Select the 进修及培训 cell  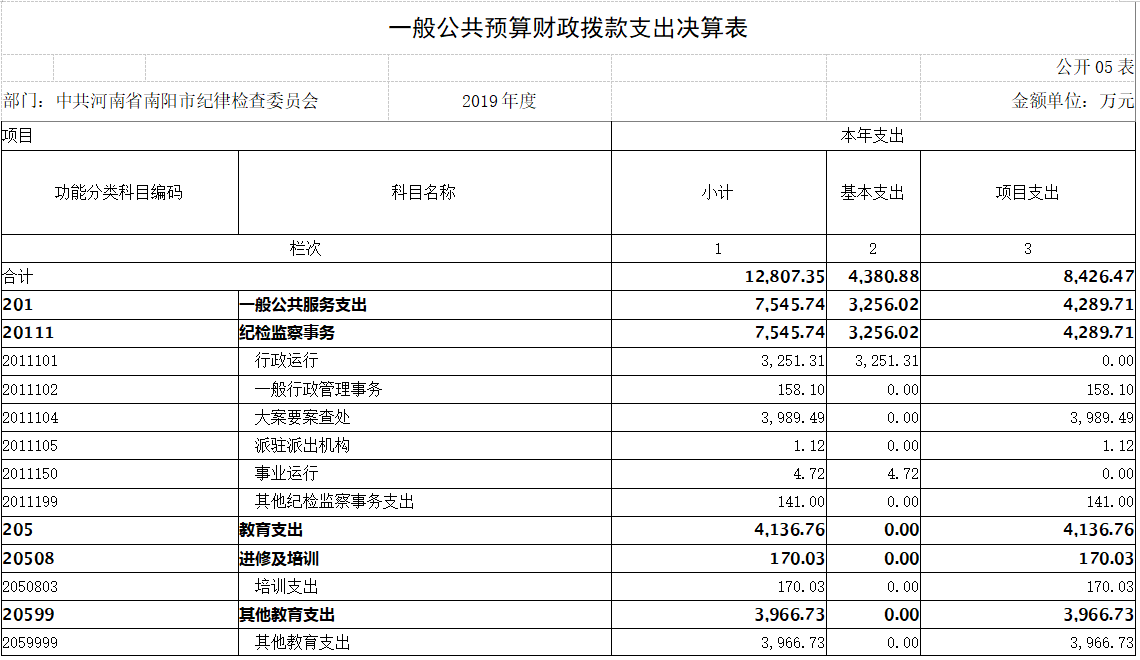(425, 559)
